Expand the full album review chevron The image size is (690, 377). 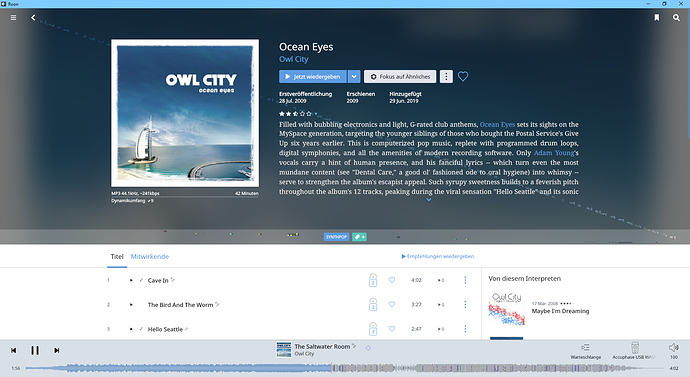point(429,200)
